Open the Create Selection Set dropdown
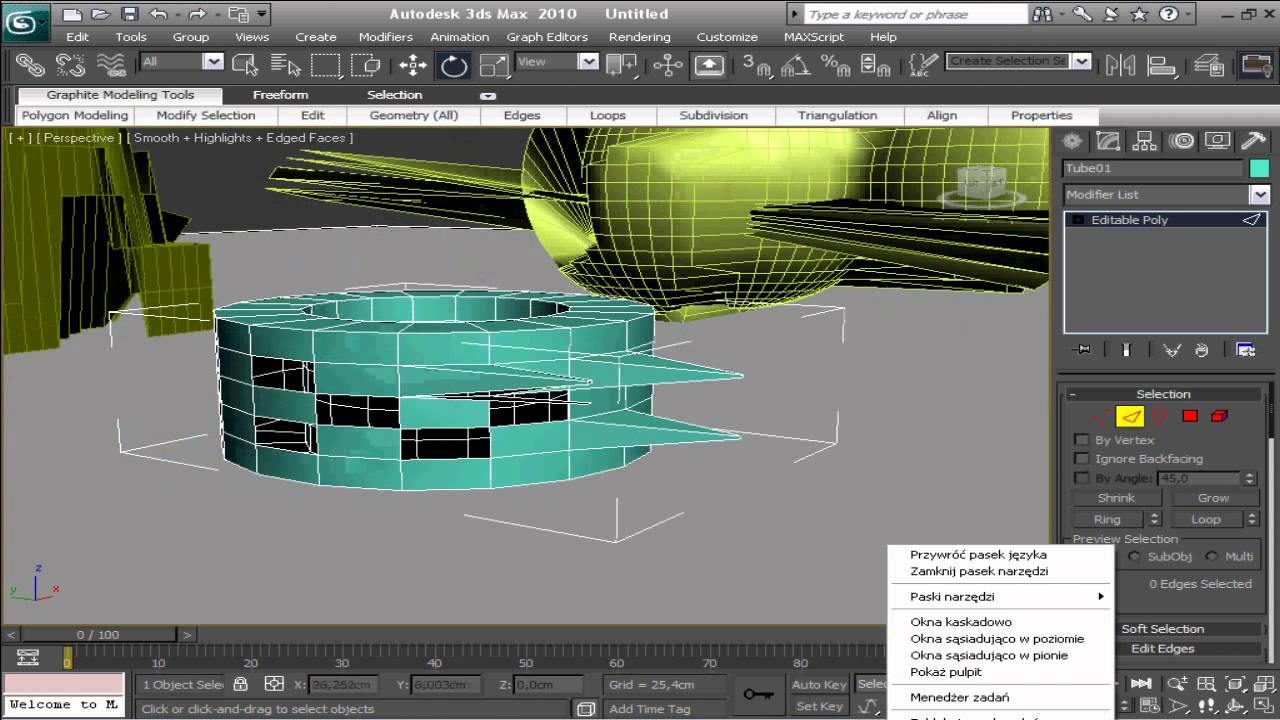Image resolution: width=1280 pixels, height=720 pixels. click(1081, 61)
